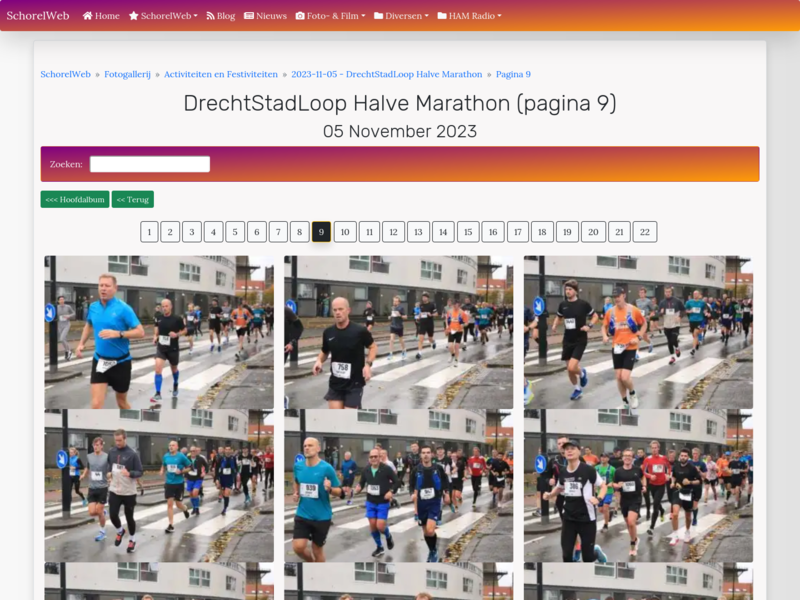Go to gallery page 6

[257, 232]
